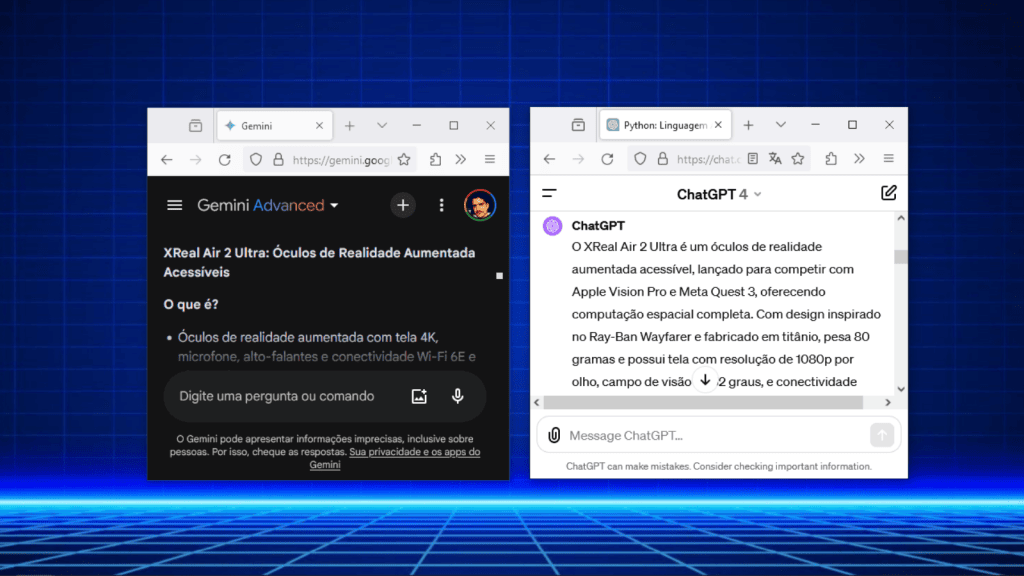Click the ChatGPT horizontal scrollbar

702,402
